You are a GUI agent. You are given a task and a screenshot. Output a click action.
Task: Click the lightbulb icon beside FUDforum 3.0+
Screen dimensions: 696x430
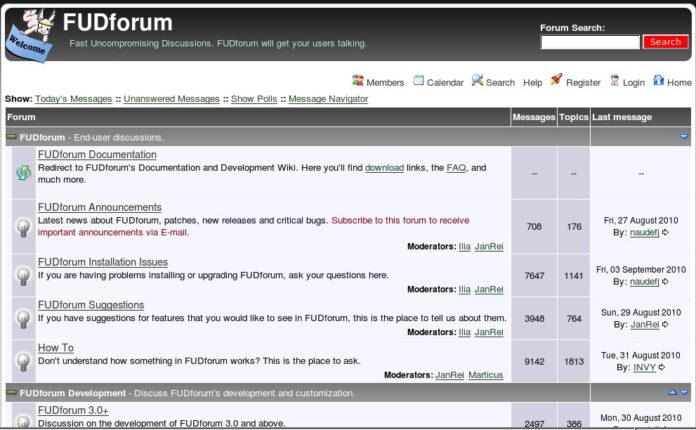point(24,420)
